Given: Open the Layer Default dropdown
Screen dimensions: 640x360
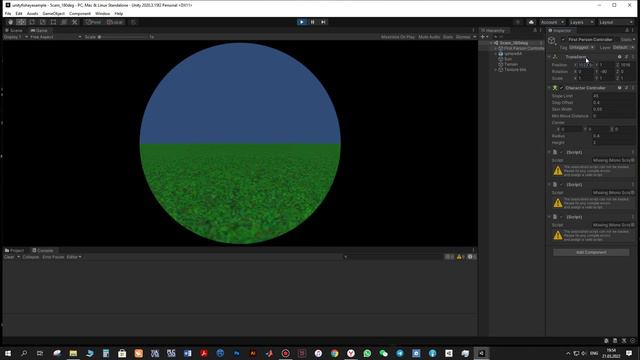Looking at the screenshot, I should (x=623, y=47).
